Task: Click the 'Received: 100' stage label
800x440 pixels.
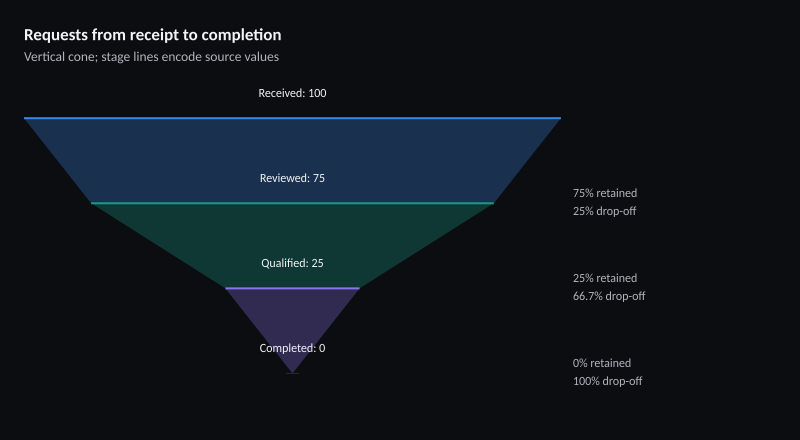Action: pyautogui.click(x=292, y=93)
